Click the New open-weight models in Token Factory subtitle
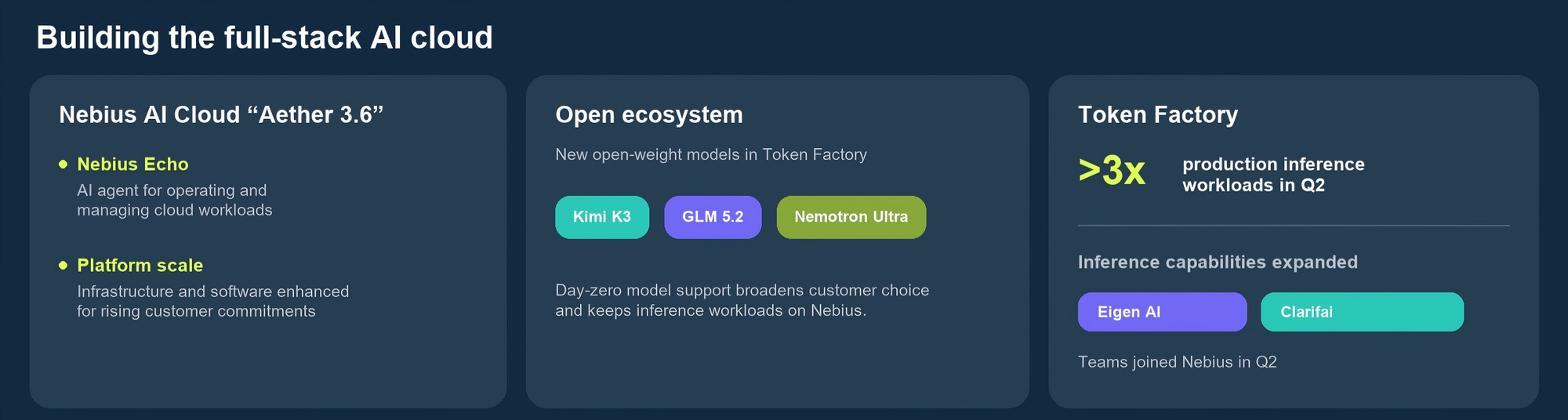 click(x=711, y=154)
